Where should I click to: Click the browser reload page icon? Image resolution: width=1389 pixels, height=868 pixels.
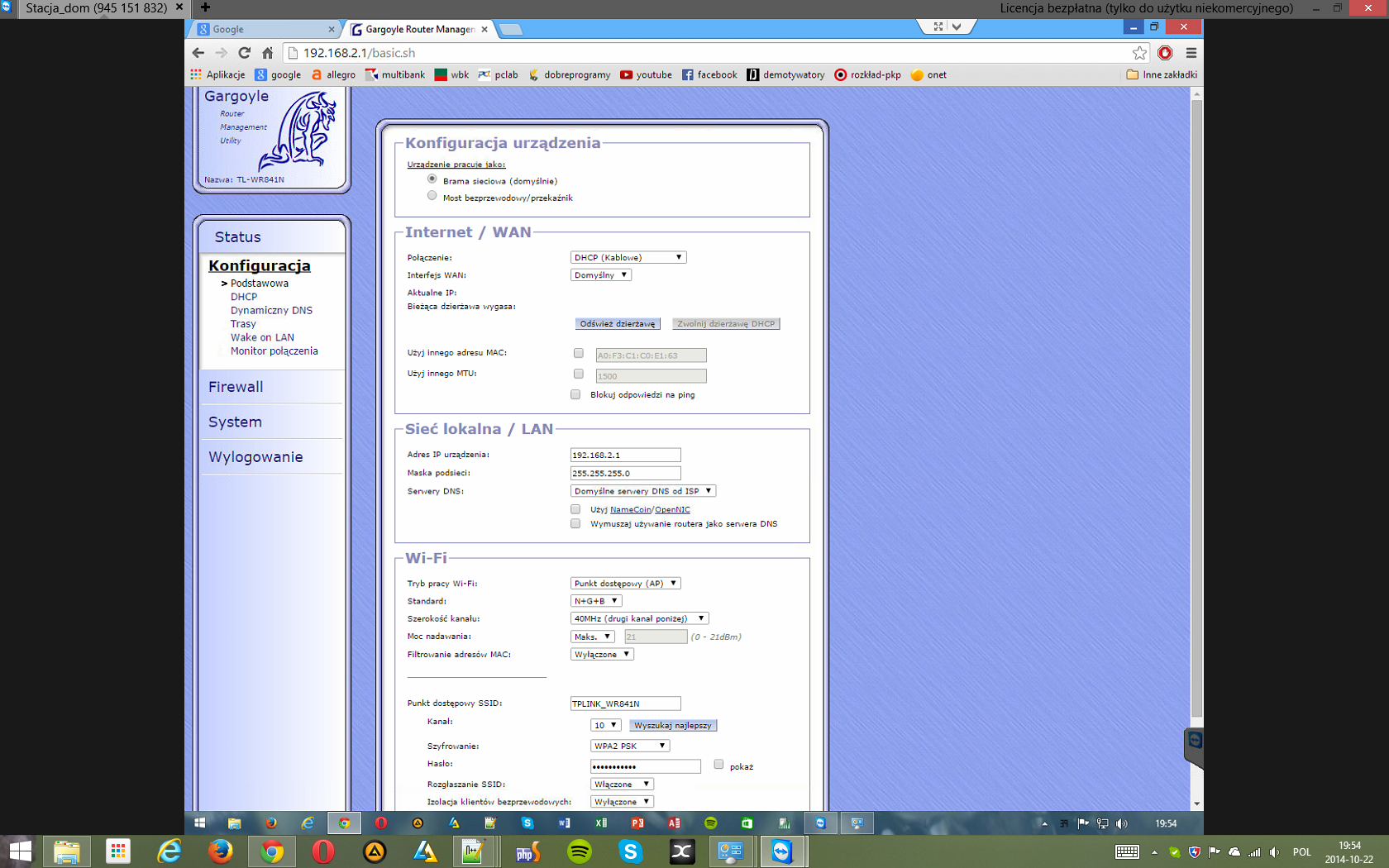click(244, 53)
